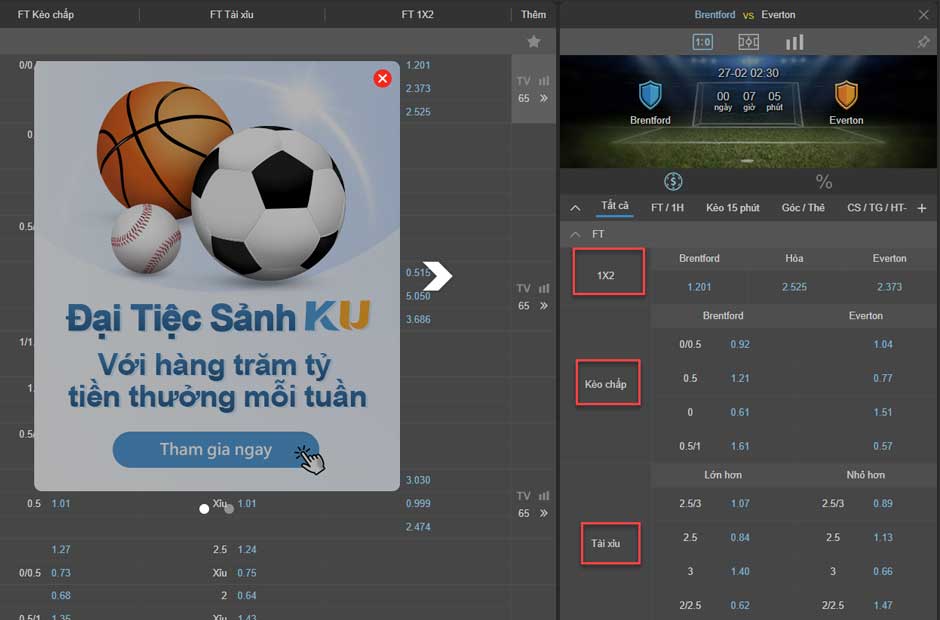Collapse the FT section
This screenshot has height=620, width=940.
coord(575,234)
